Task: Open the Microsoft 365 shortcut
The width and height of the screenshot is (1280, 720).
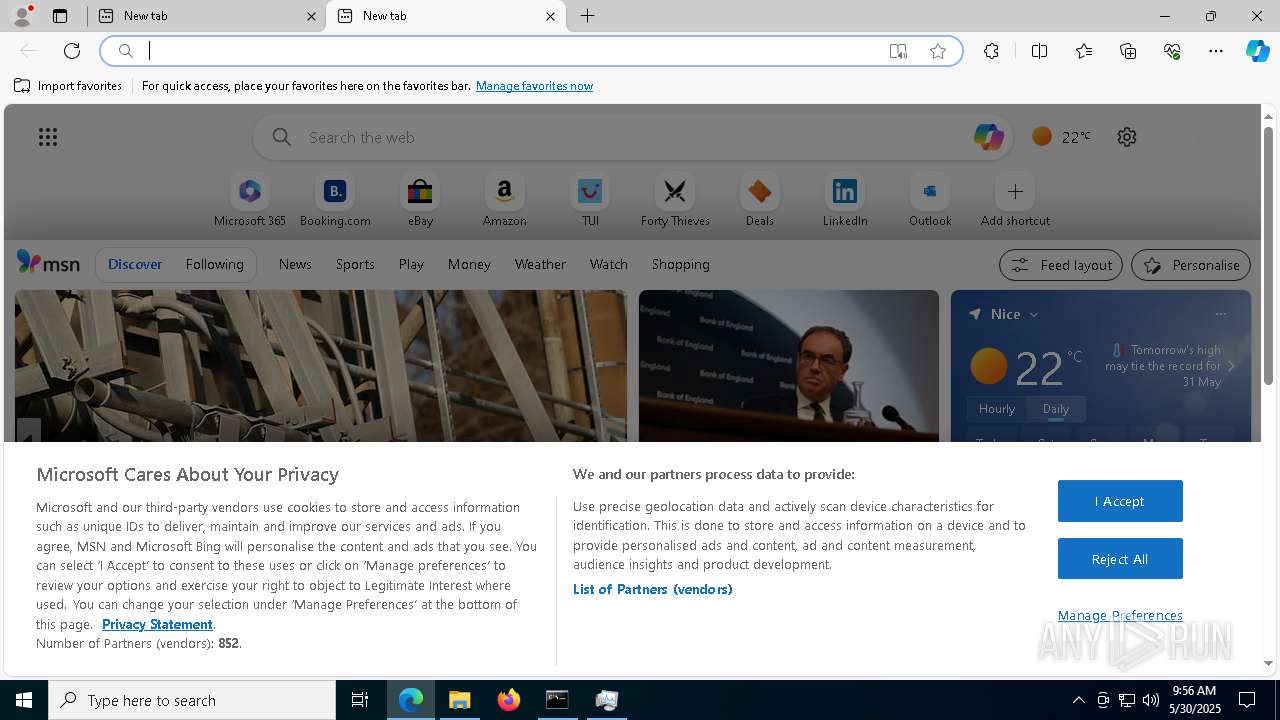Action: 250,201
